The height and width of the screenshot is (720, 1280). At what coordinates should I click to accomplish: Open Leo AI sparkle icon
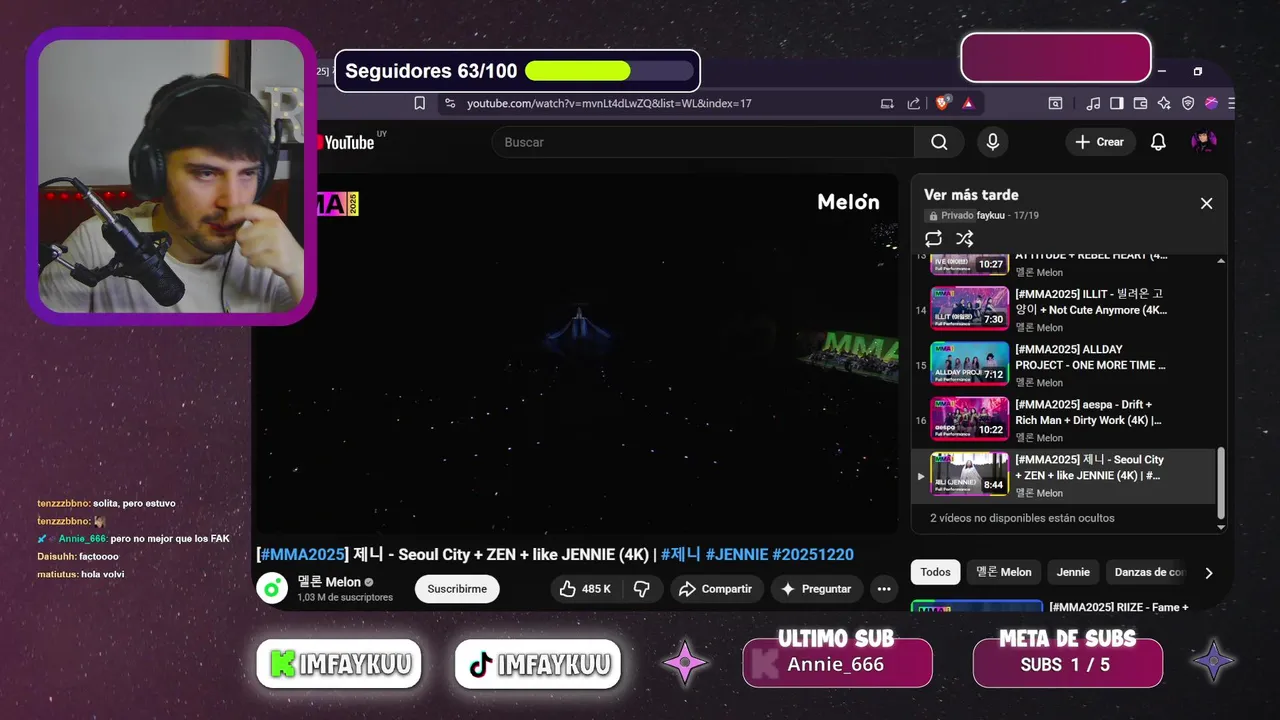tap(1164, 103)
